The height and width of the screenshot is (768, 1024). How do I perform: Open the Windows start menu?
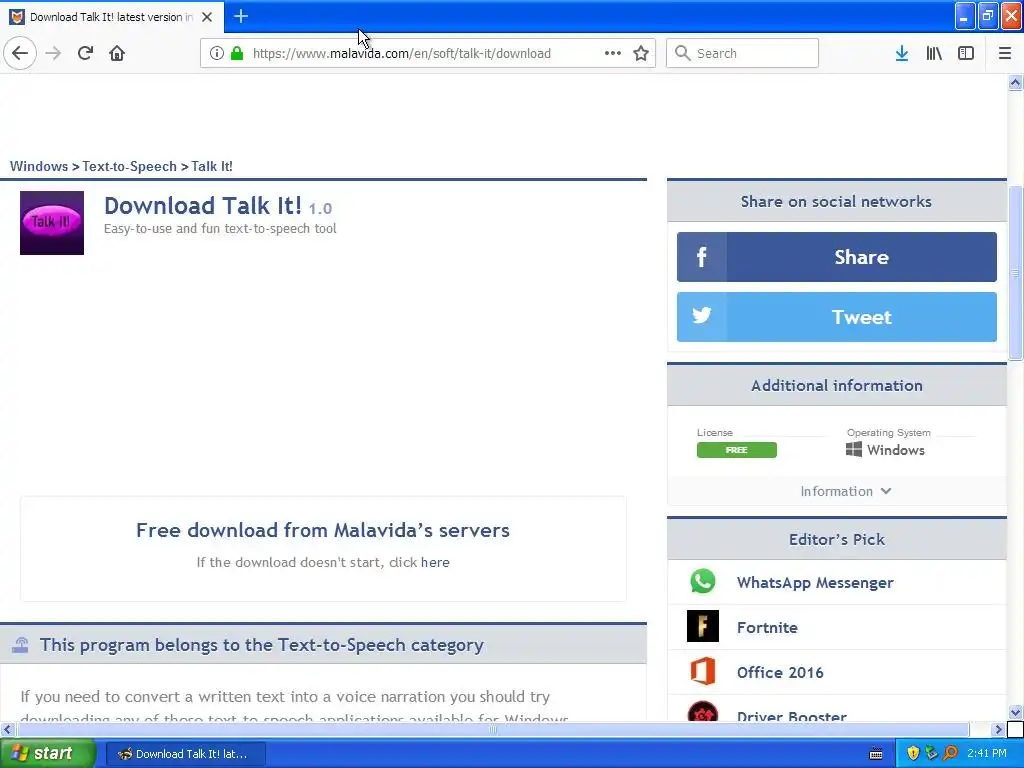click(x=48, y=753)
